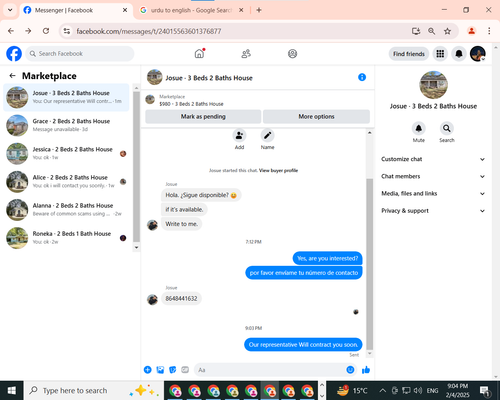Search in conversation magnifier icon
This screenshot has width=500, height=400.
pos(447,128)
